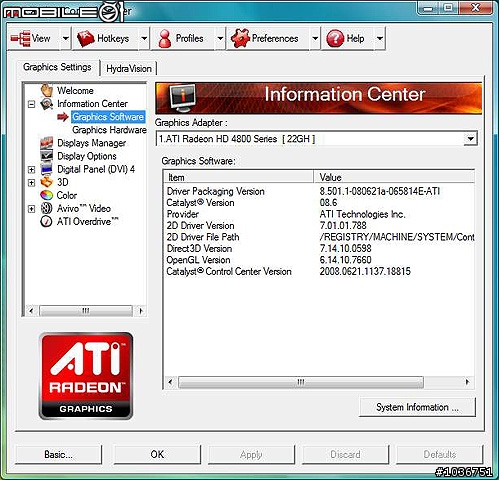Click the Information Center tree icon
The width and height of the screenshot is (499, 480).
click(47, 104)
